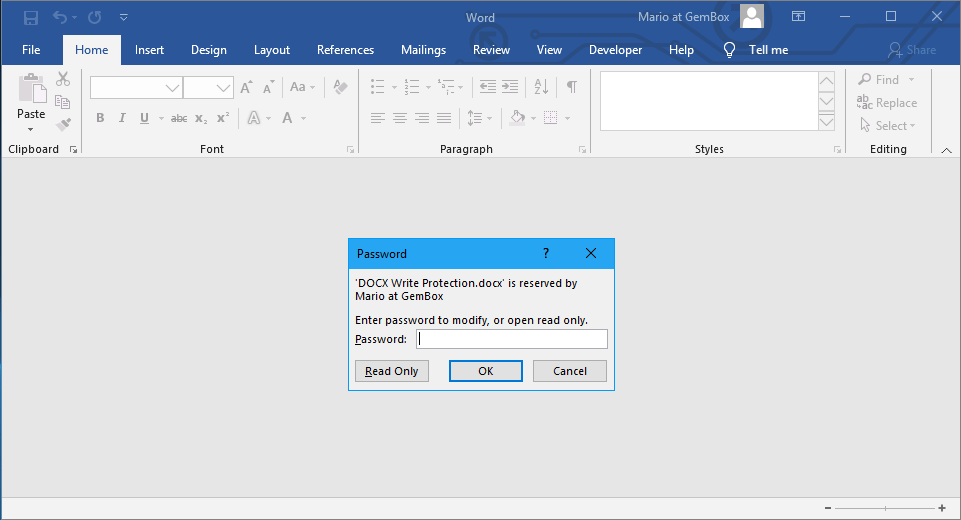Click the Increase Indent icon

coord(510,87)
